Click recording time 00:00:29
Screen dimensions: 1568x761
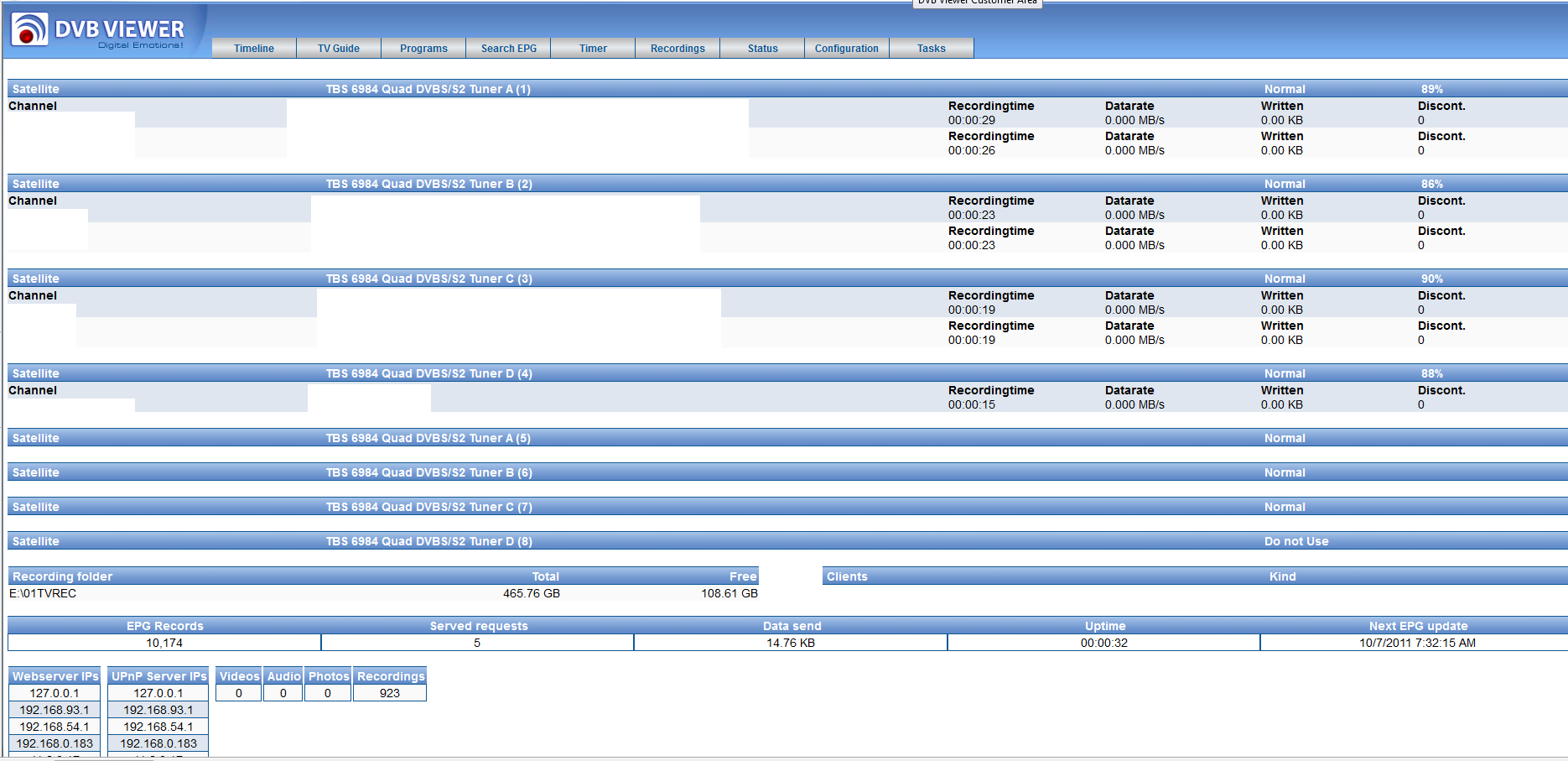972,120
